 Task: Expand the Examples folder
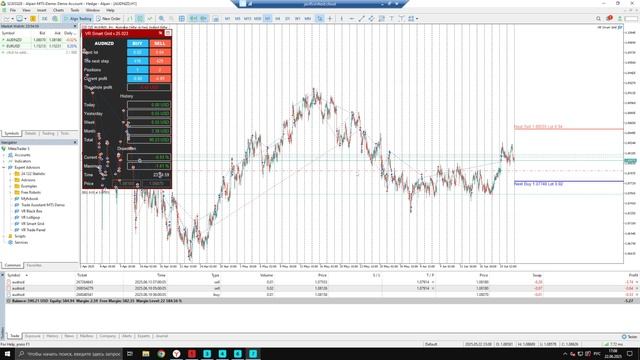pyautogui.click(x=11, y=186)
